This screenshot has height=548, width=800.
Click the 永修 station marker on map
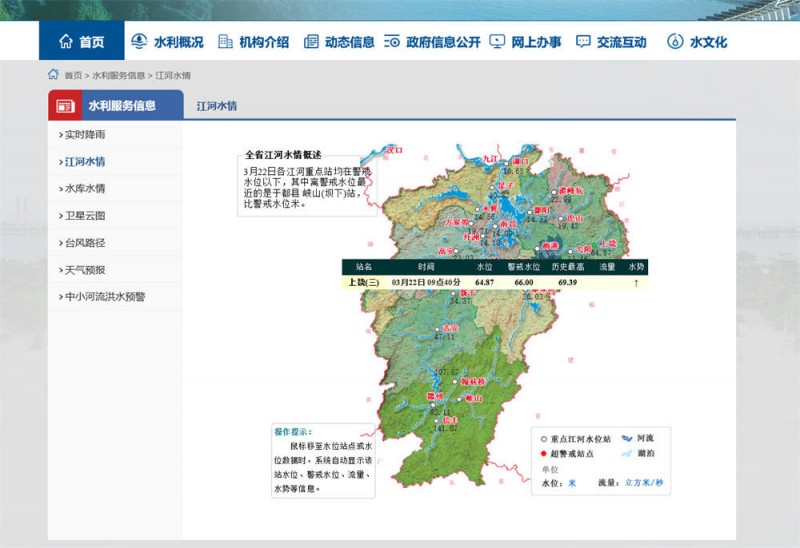(x=478, y=209)
